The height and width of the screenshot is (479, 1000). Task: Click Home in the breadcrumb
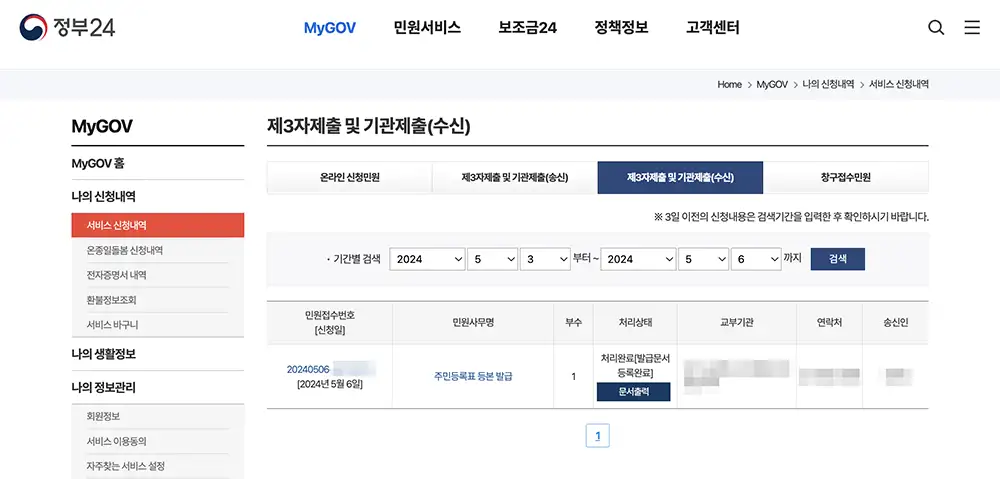pos(729,84)
